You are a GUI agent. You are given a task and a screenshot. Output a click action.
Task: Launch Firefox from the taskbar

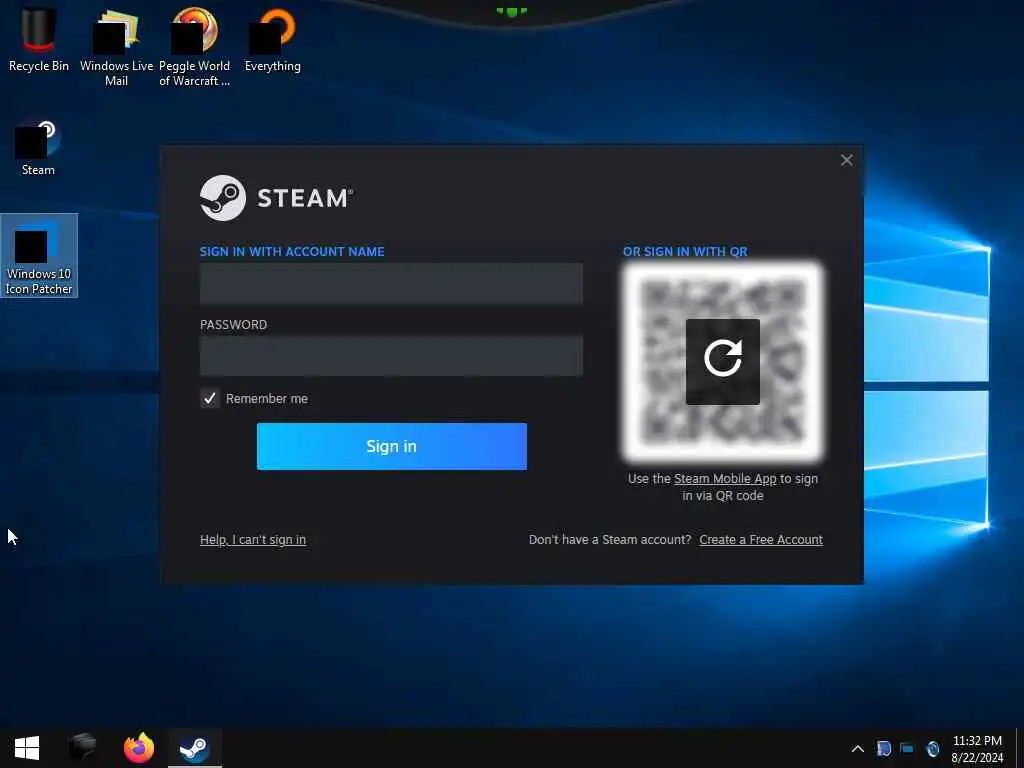pos(138,748)
